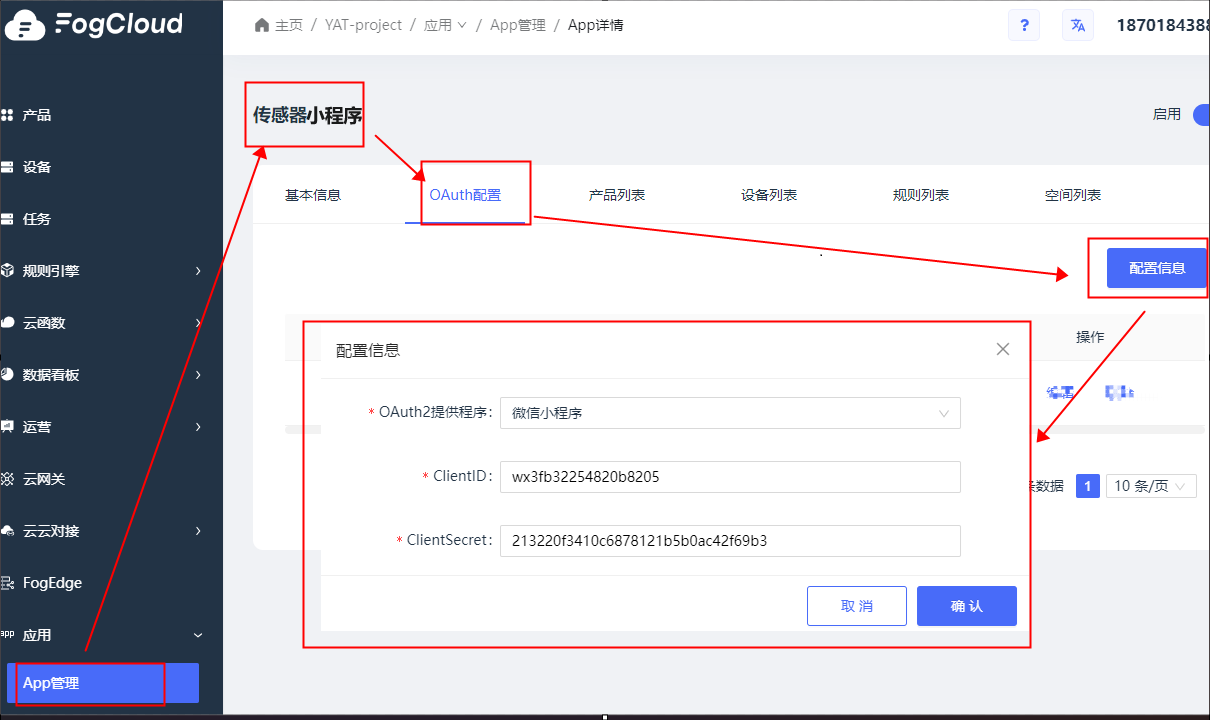Switch to the 基本信息 tab
Image resolution: width=1210 pixels, height=720 pixels.
click(313, 195)
